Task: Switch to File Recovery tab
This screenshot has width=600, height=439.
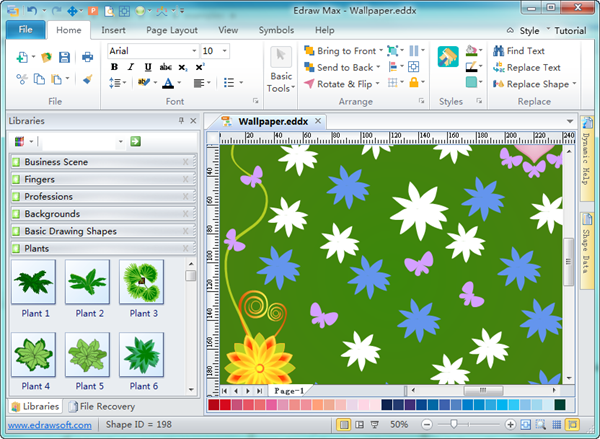Action: [x=102, y=406]
